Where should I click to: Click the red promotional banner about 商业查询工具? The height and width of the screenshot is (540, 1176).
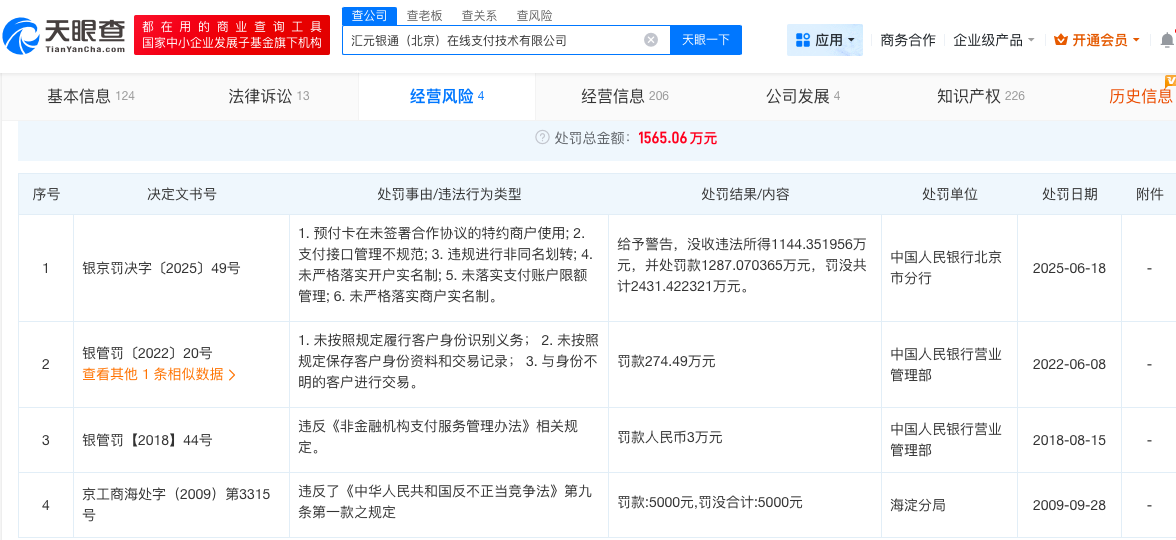pyautogui.click(x=232, y=35)
